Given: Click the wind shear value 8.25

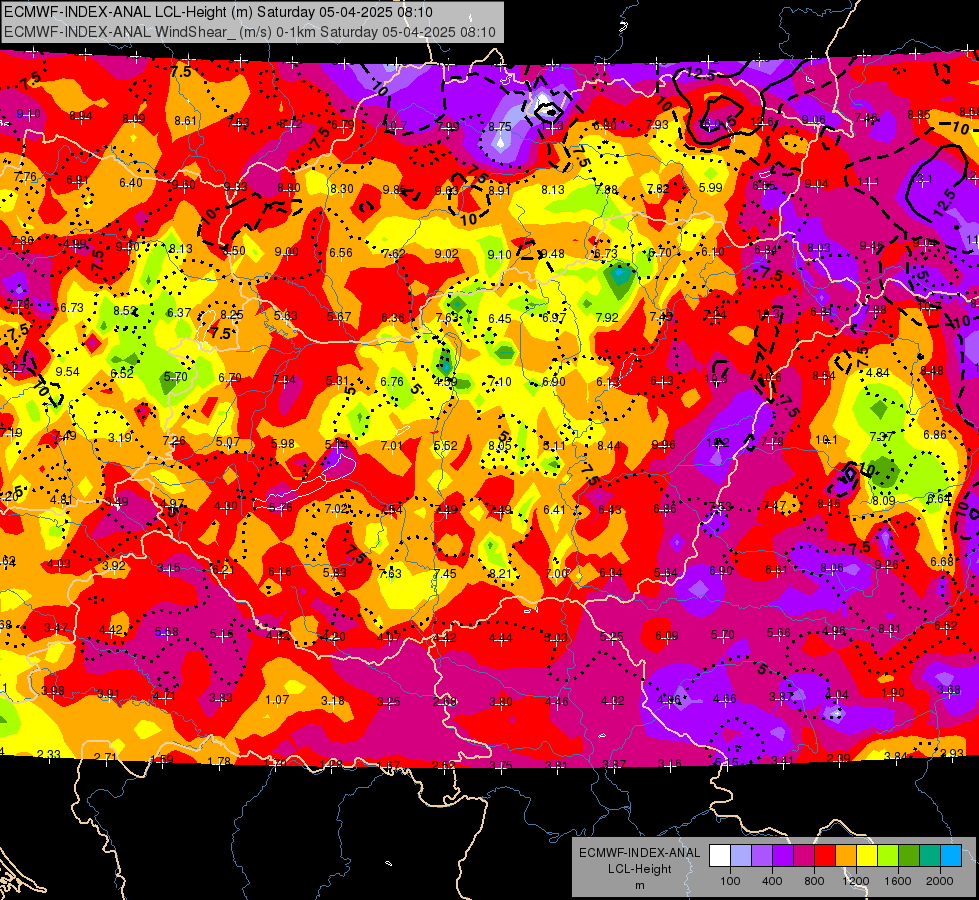Looking at the screenshot, I should point(232,315).
